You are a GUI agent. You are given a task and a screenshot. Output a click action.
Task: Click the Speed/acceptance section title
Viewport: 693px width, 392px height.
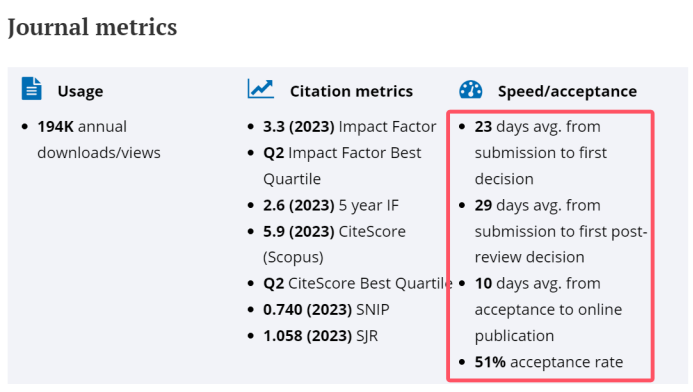[x=567, y=91]
